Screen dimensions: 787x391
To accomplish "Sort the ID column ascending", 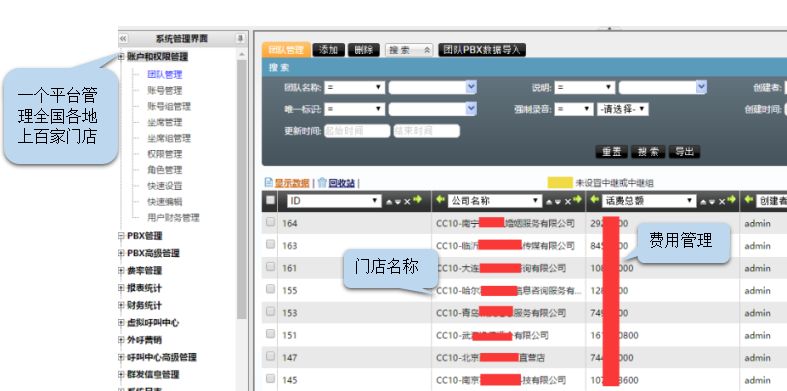I will 389,202.
